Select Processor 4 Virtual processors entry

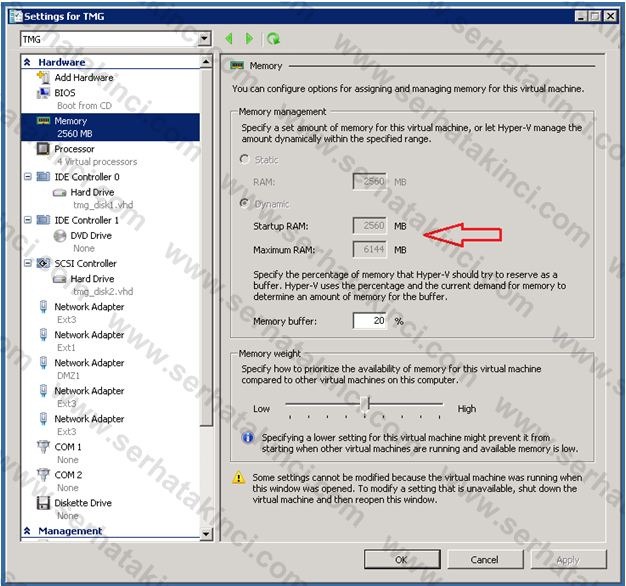(110, 155)
